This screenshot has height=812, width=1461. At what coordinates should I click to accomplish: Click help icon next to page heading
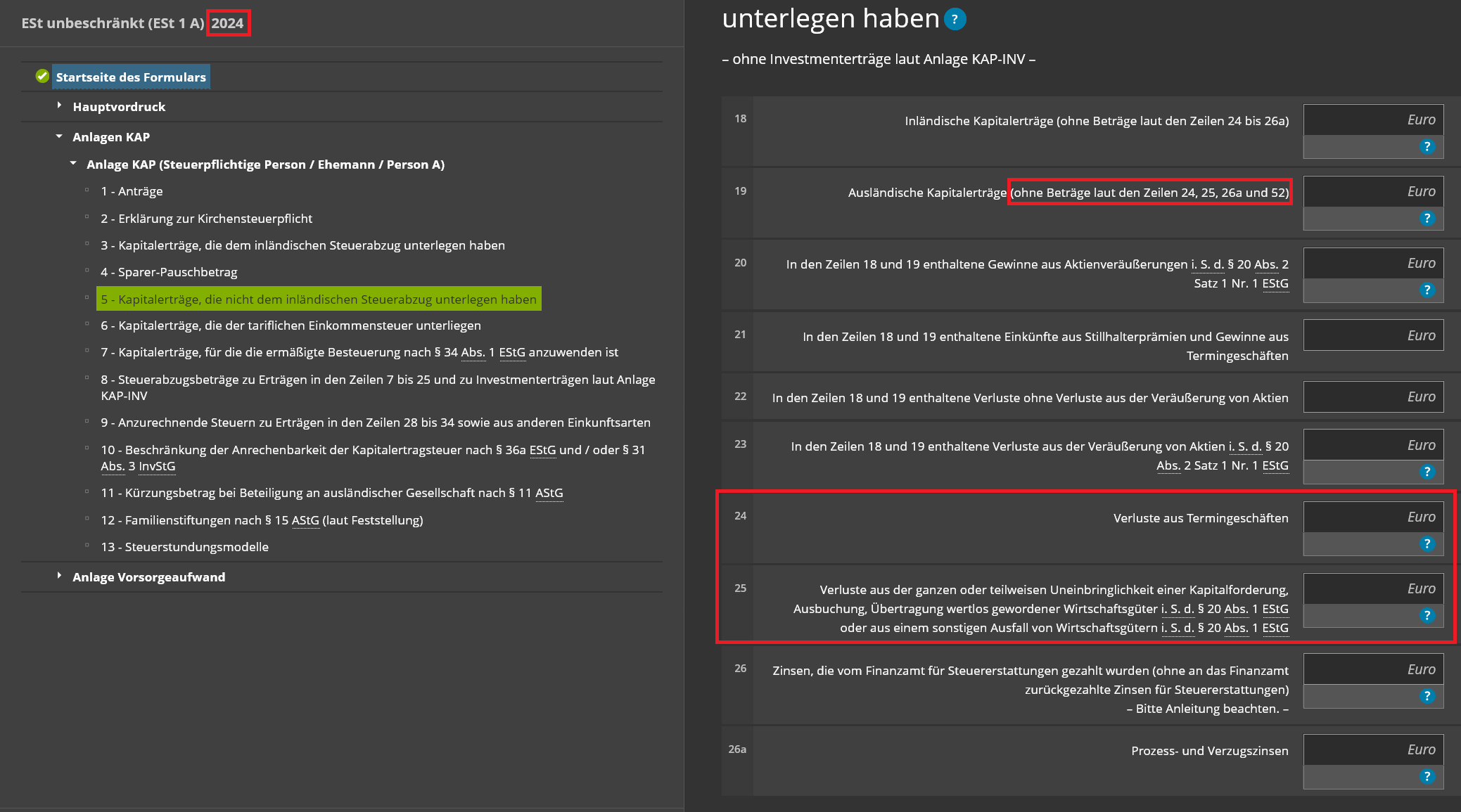pyautogui.click(x=955, y=19)
